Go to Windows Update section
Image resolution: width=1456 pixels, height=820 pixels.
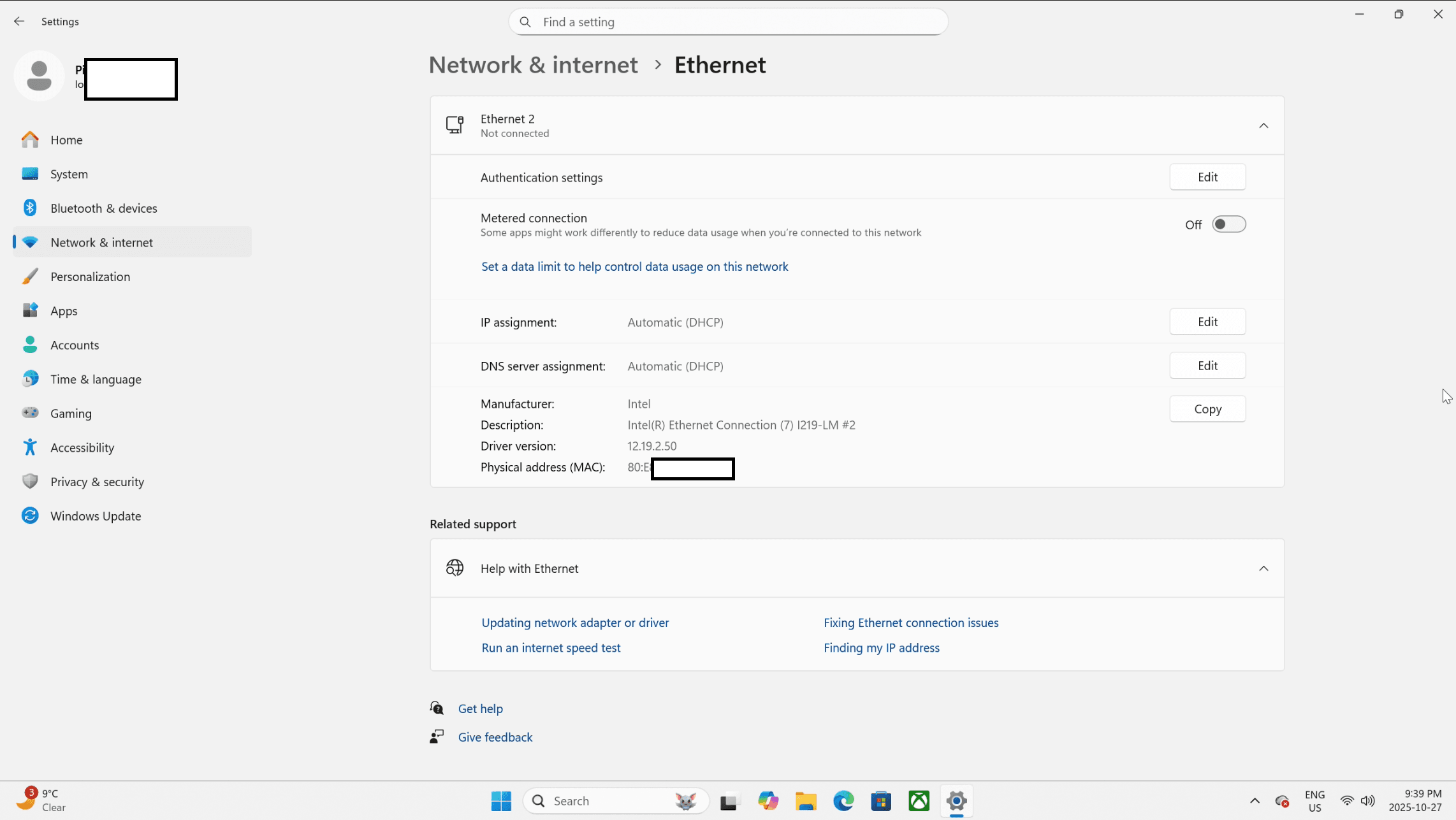point(96,516)
